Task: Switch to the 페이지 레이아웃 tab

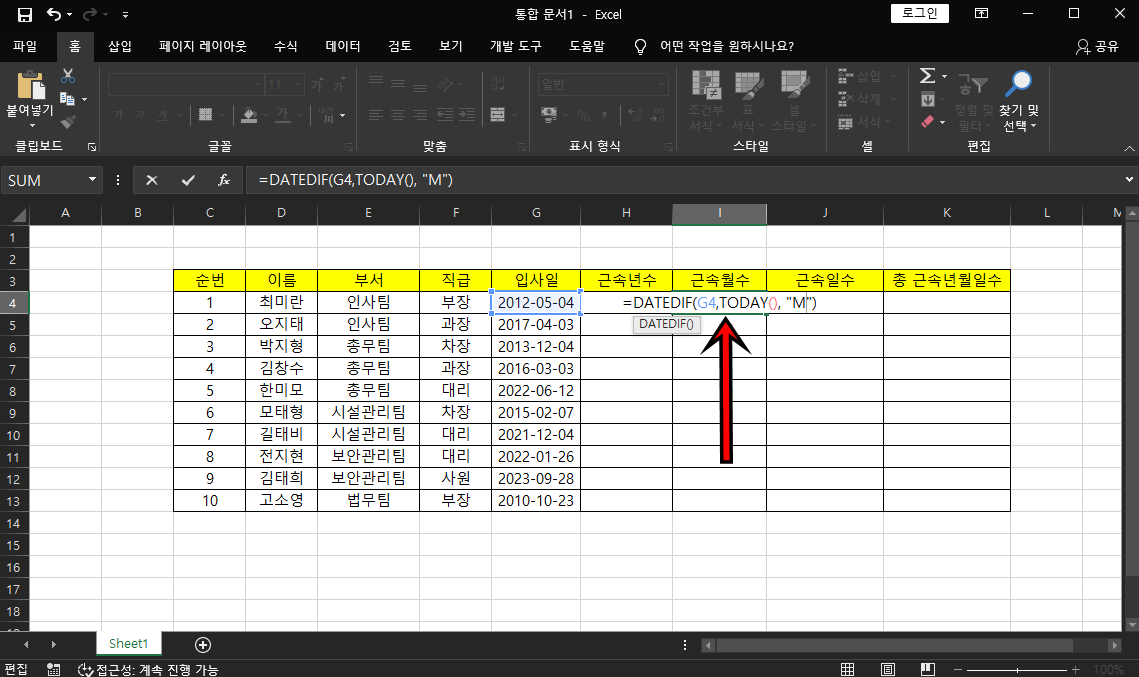Action: click(x=203, y=46)
